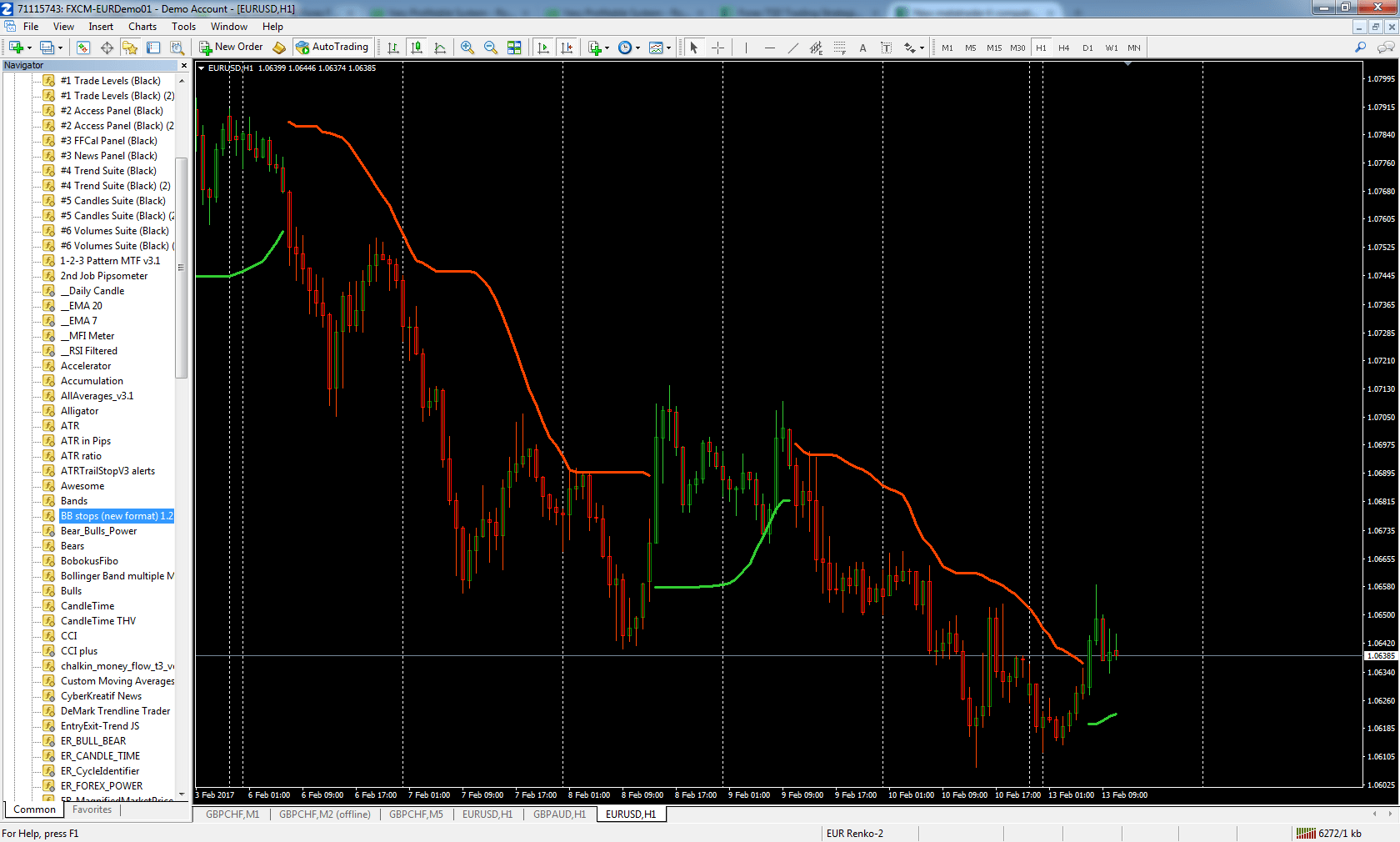Switch chart to line chart display

[x=440, y=48]
